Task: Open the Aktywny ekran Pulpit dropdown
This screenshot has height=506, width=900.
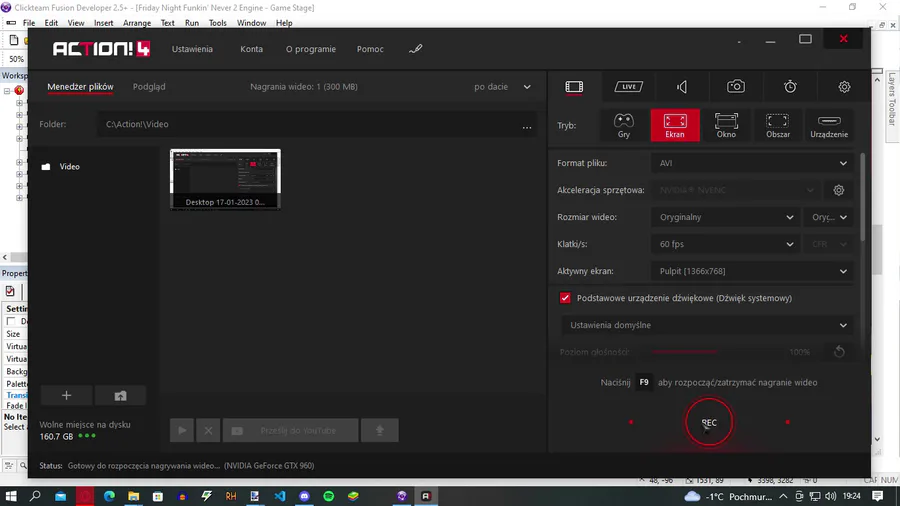Action: tap(752, 271)
